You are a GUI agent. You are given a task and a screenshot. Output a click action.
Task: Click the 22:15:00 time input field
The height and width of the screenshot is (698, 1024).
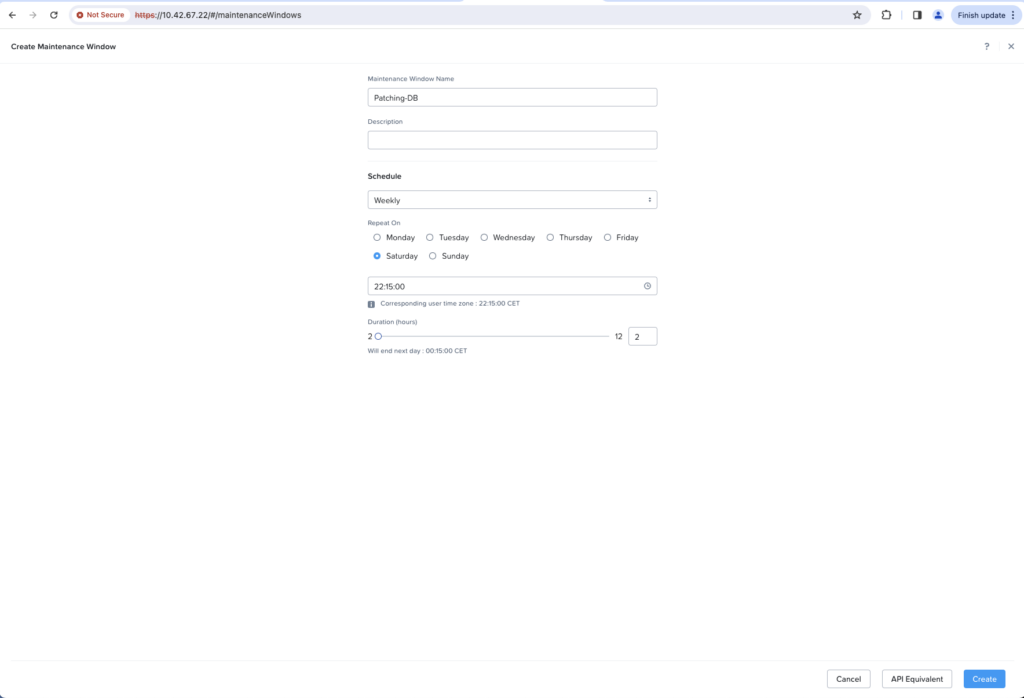[512, 286]
